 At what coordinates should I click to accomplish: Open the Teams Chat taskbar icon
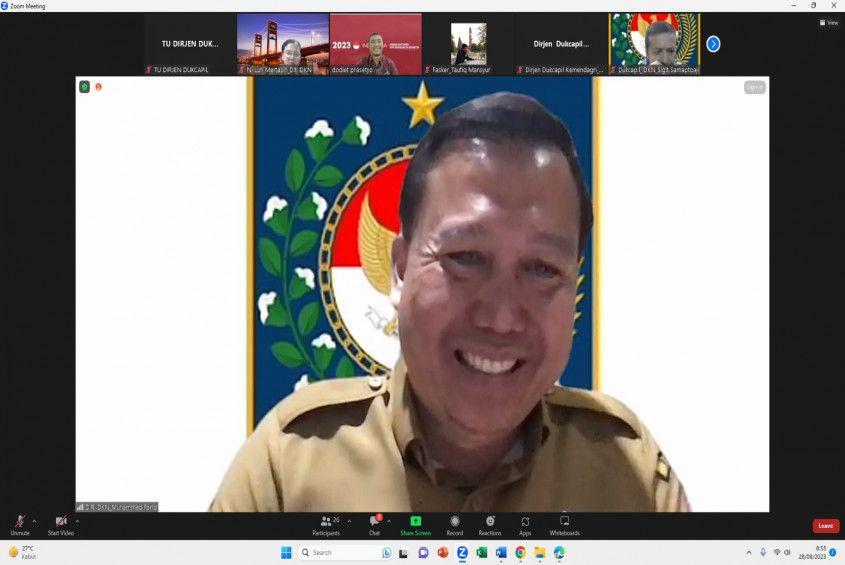tap(423, 553)
